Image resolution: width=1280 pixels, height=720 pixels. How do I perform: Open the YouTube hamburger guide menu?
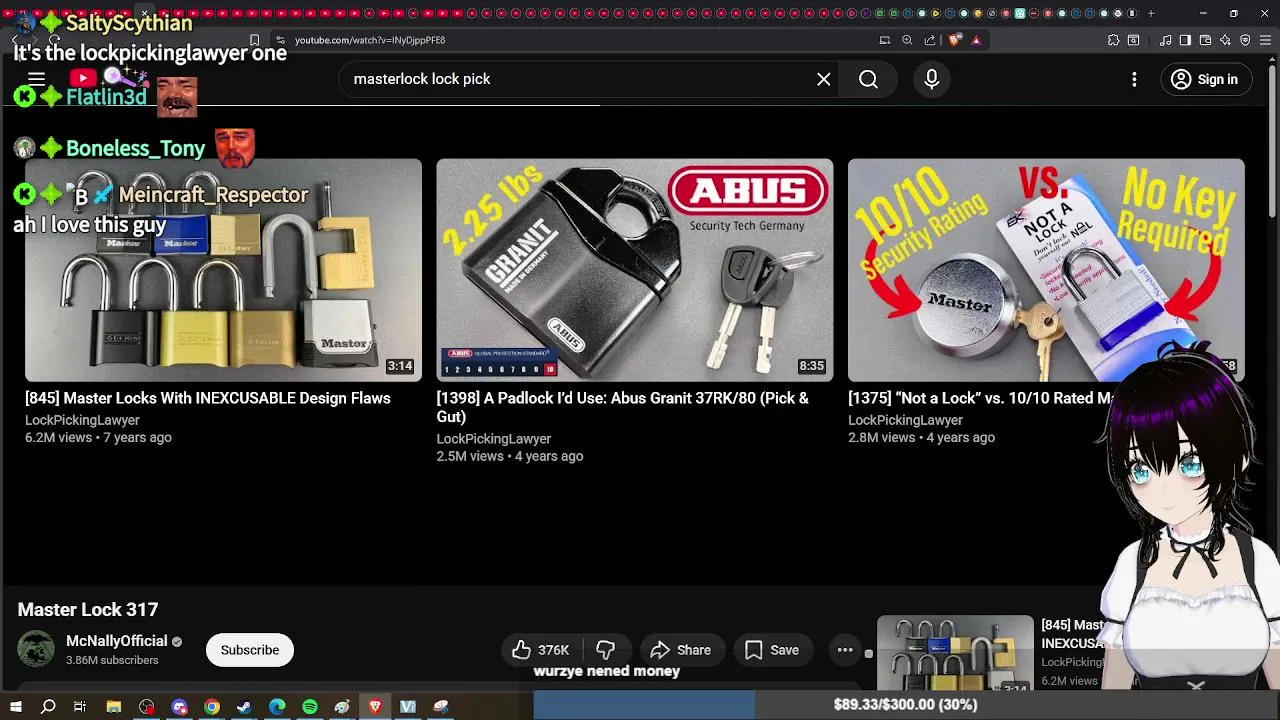pyautogui.click(x=36, y=79)
